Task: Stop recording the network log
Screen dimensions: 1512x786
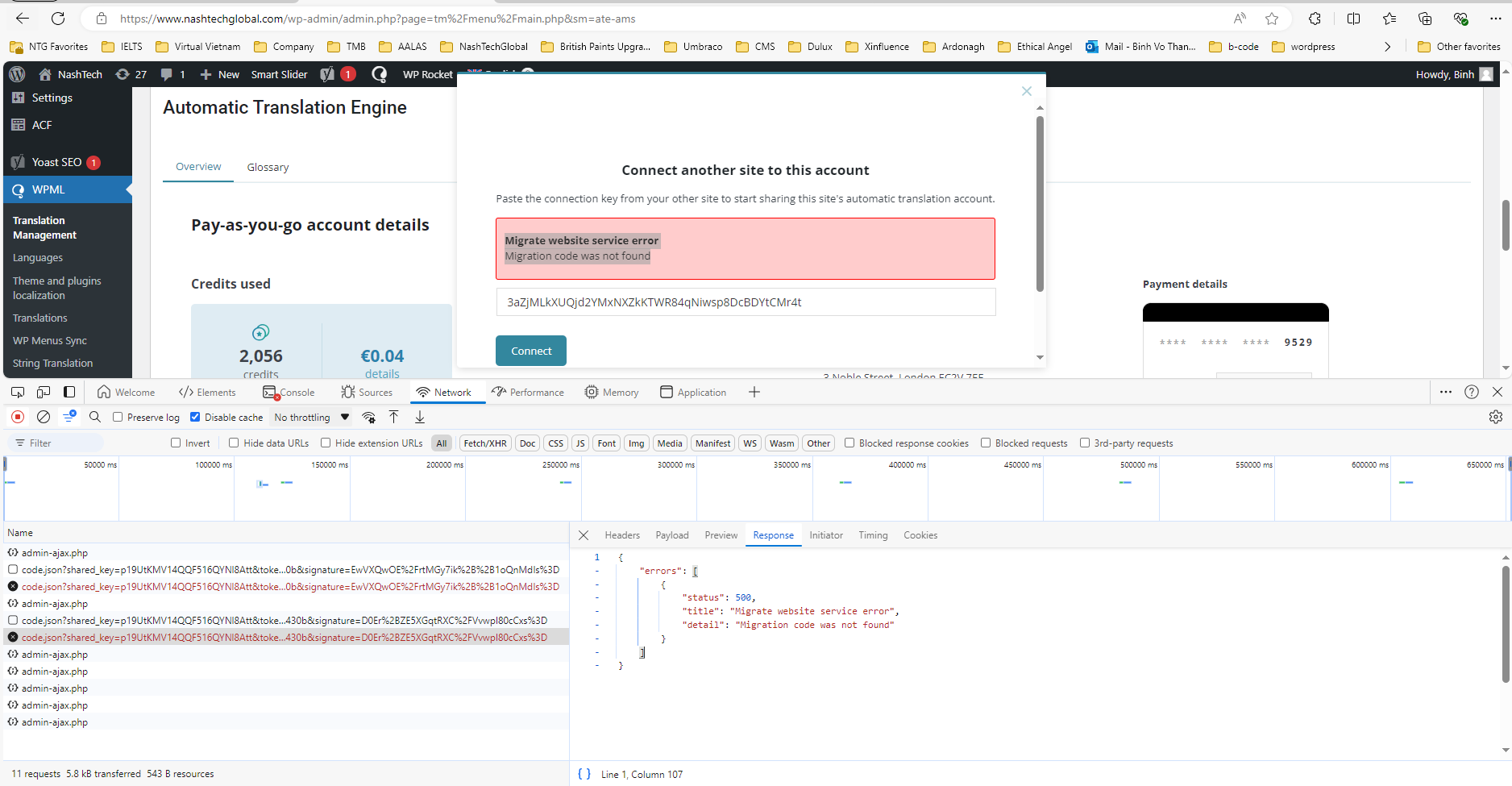Action: tap(18, 417)
